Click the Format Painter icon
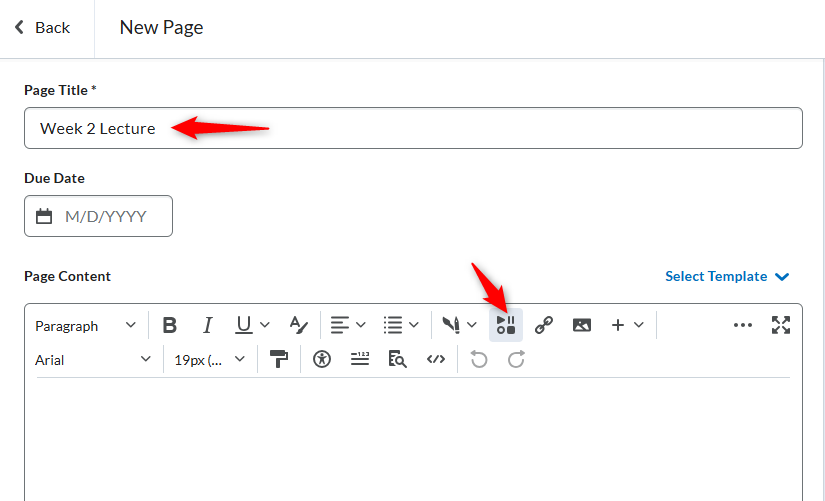 click(279, 360)
